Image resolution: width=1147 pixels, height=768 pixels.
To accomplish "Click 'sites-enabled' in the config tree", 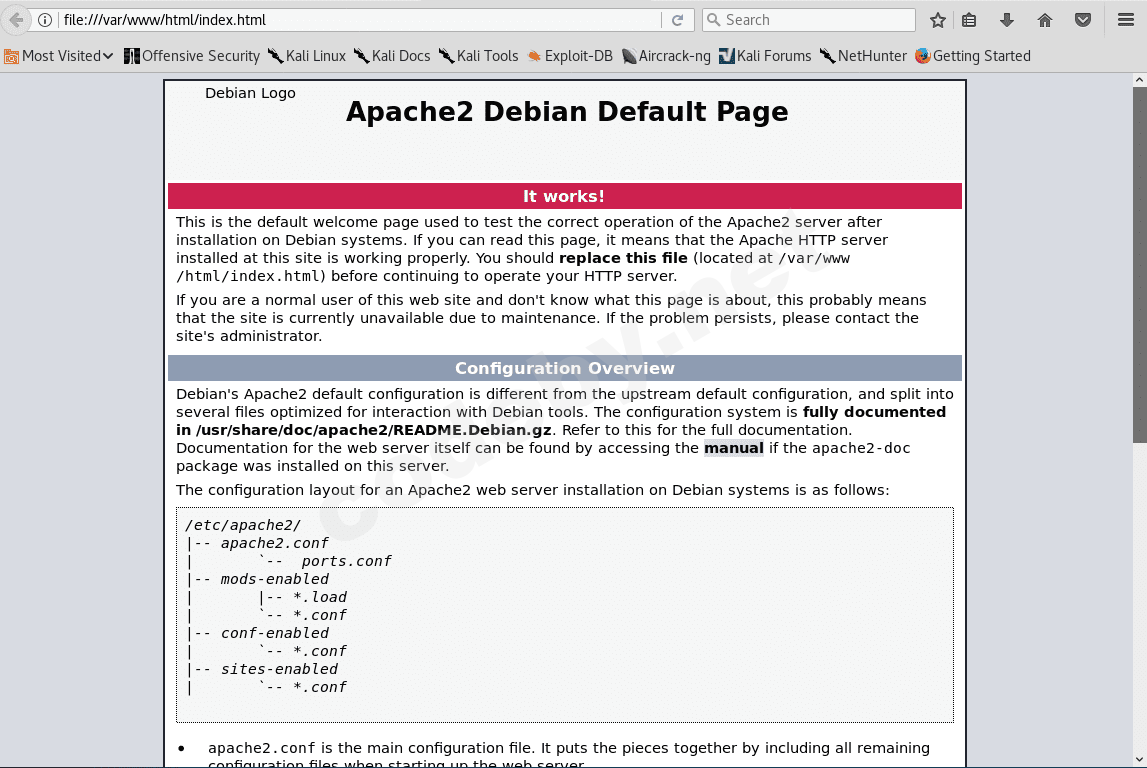I will 279,669.
